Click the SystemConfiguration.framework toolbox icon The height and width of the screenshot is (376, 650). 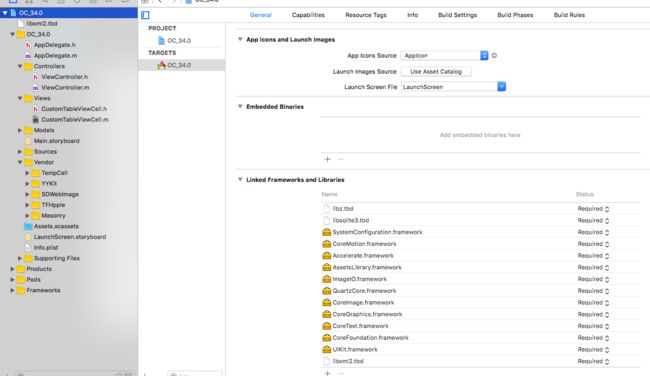[327, 232]
